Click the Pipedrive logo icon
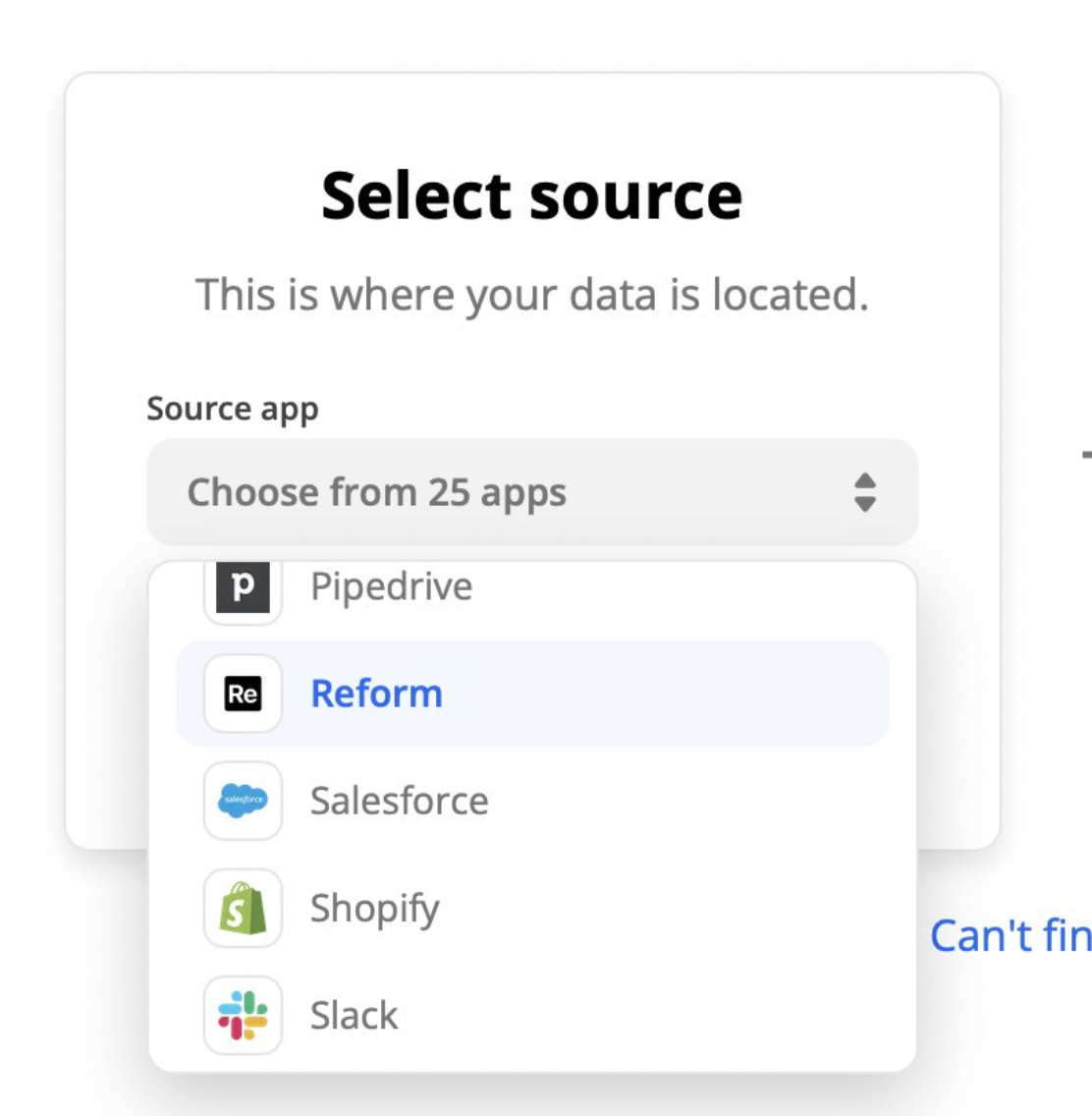1092x1116 pixels. click(243, 587)
